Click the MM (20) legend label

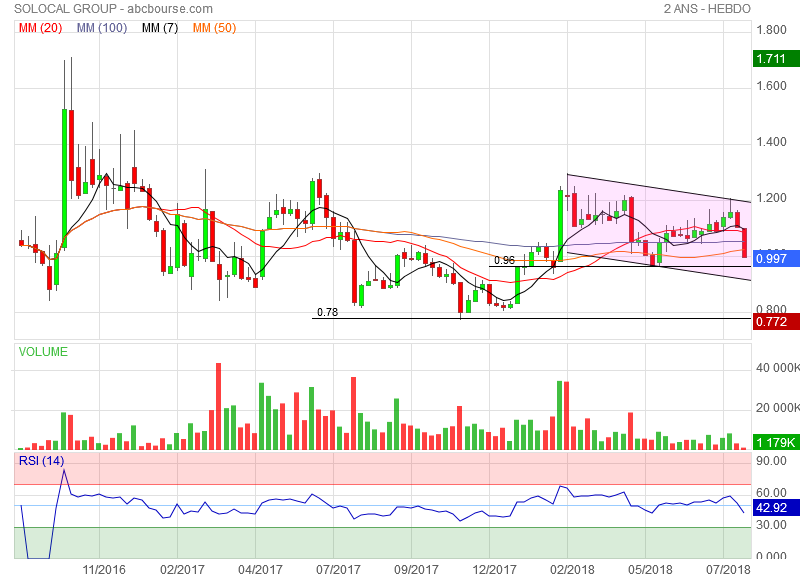tap(40, 28)
